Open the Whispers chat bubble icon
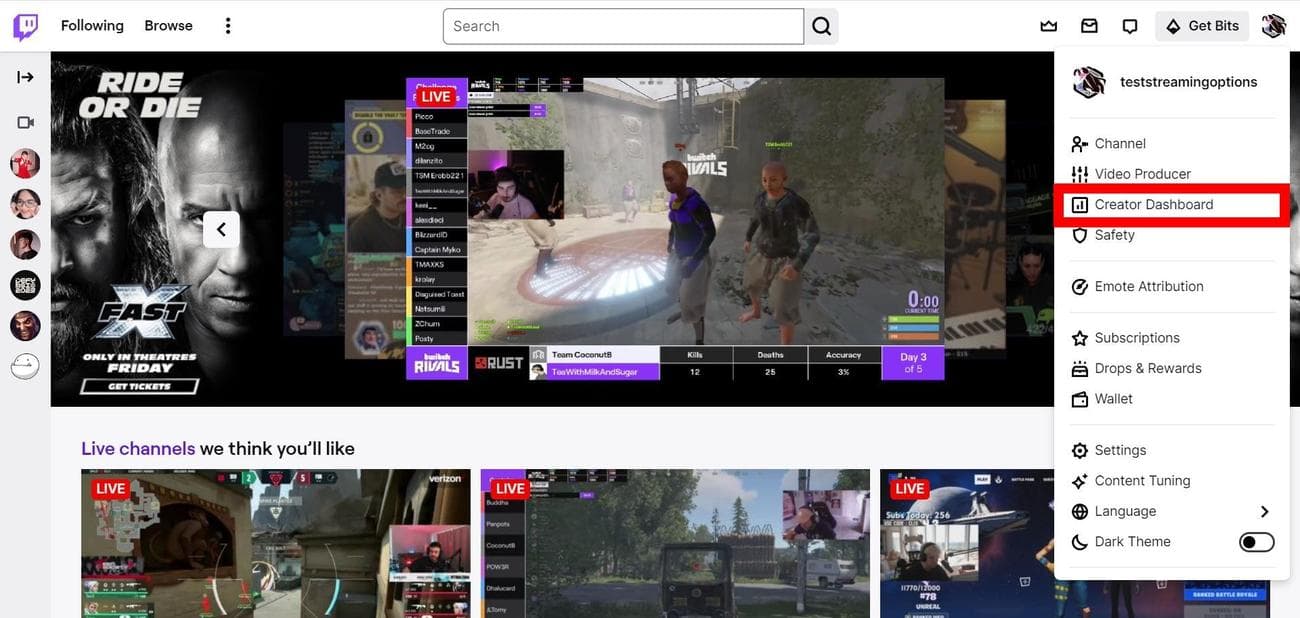 (x=1130, y=26)
